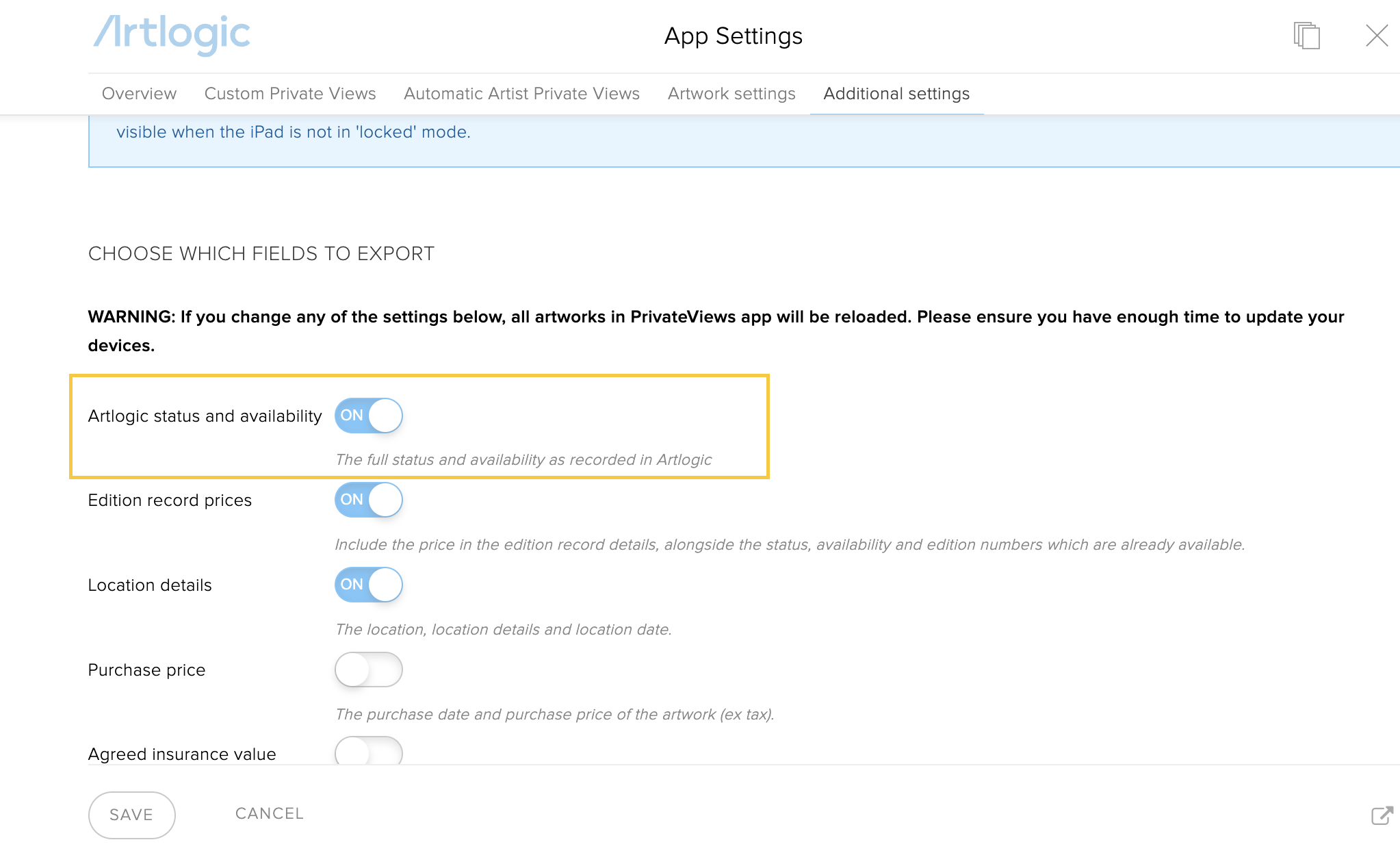Viewport: 1400px width, 853px height.
Task: Turn on the Agreed insurance value toggle
Action: [369, 751]
